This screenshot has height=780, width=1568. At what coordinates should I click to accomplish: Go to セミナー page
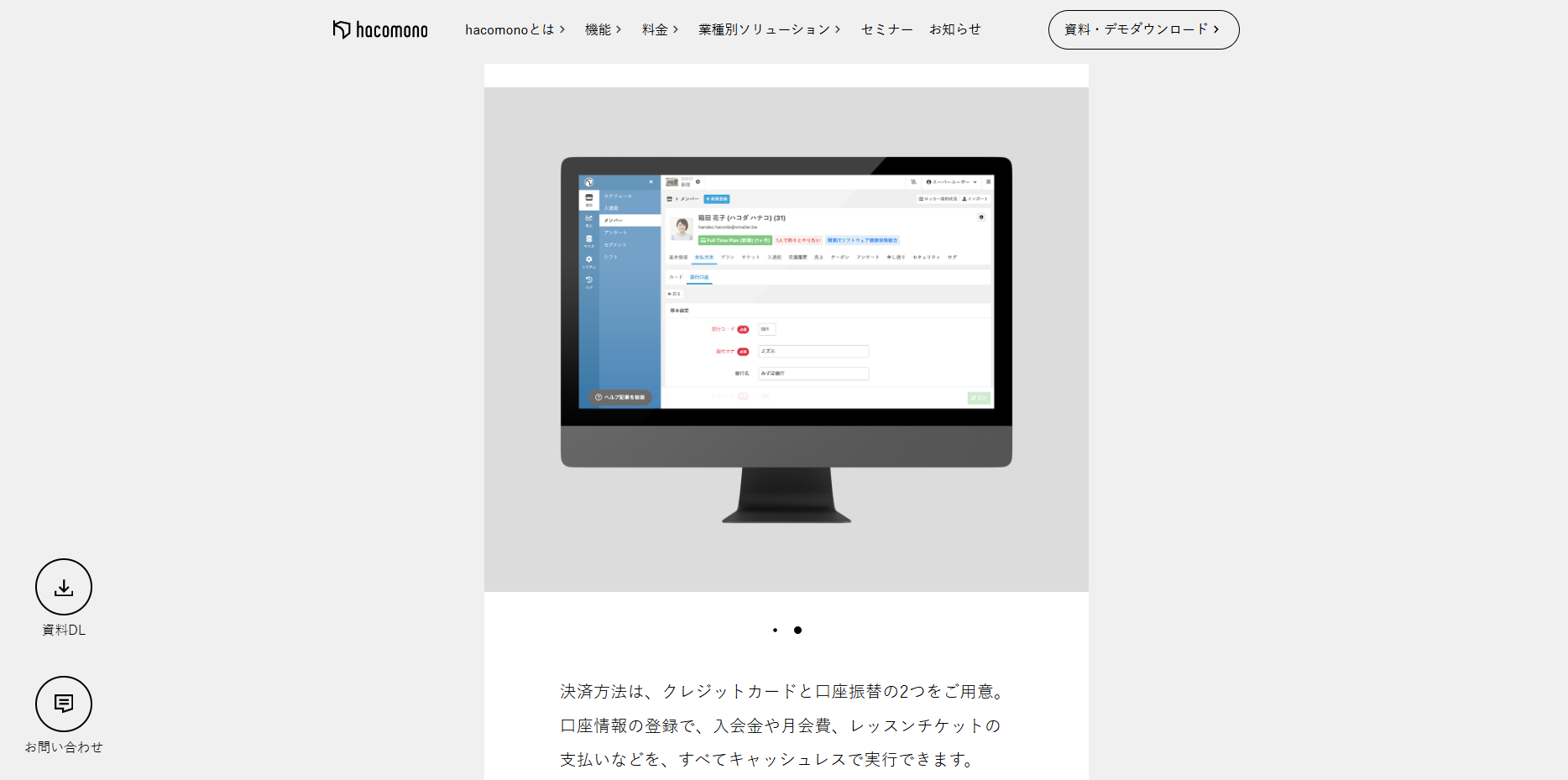coord(886,29)
